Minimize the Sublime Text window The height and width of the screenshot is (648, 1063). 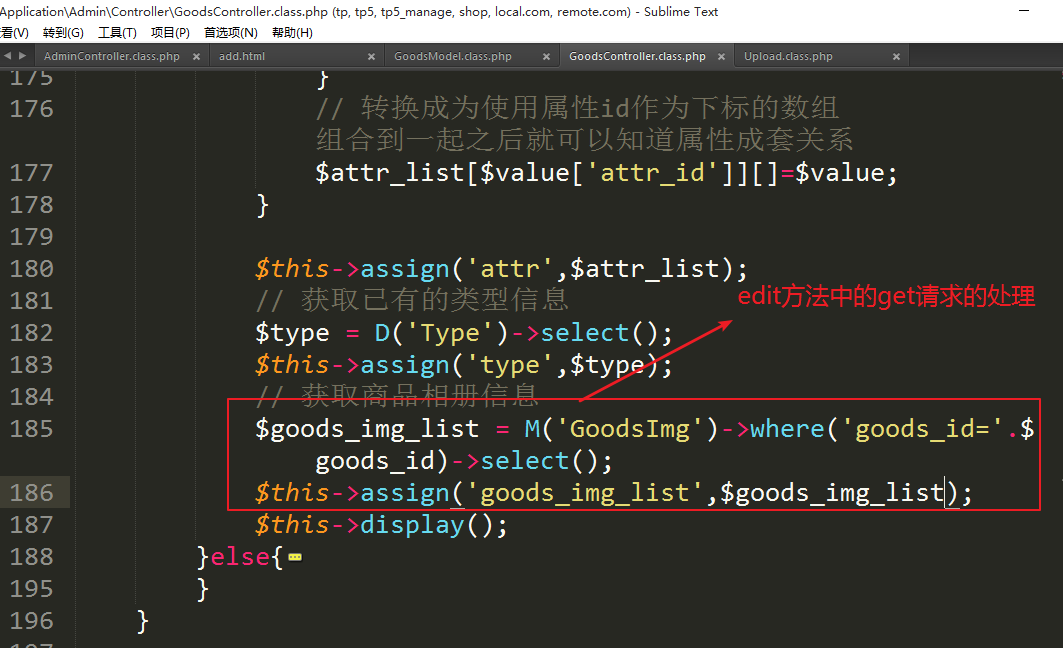[x=1026, y=10]
